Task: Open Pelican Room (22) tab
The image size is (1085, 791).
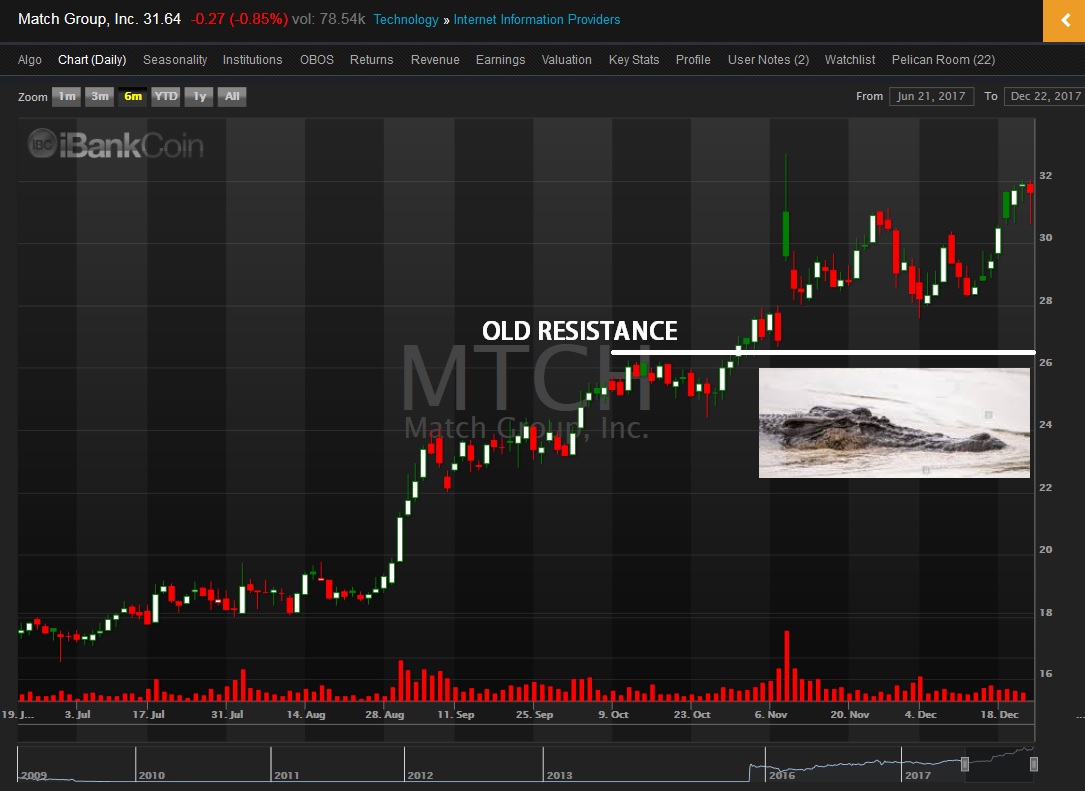Action: [943, 60]
